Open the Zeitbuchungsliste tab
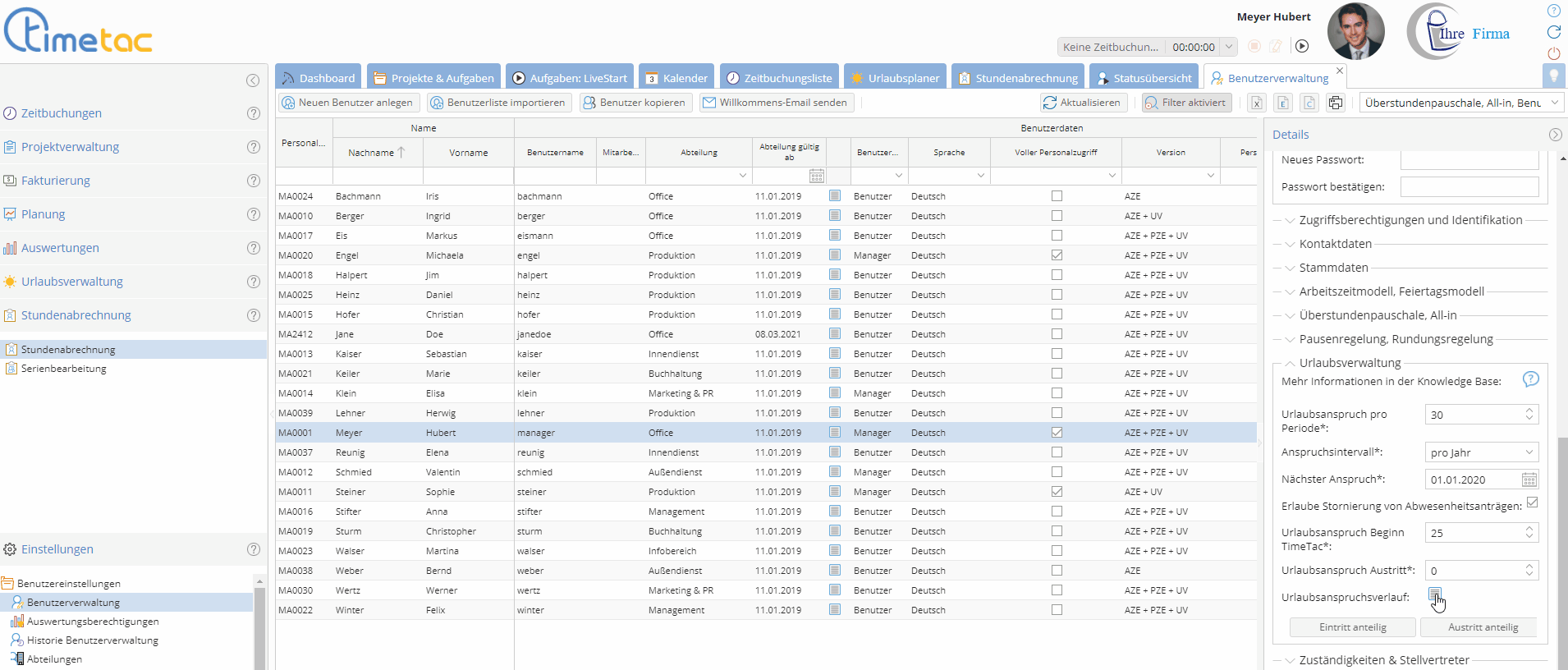Viewport: 1568px width, 670px height. tap(779, 78)
